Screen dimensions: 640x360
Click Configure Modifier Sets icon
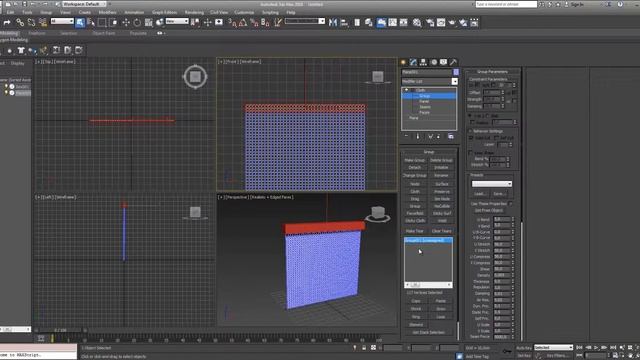[451, 136]
